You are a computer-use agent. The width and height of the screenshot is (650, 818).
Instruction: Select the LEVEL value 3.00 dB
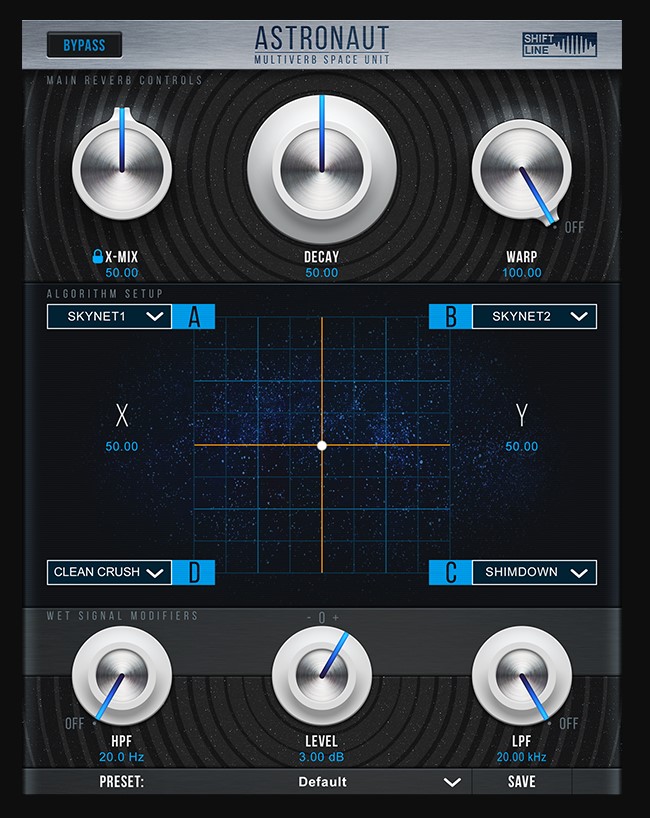click(321, 757)
